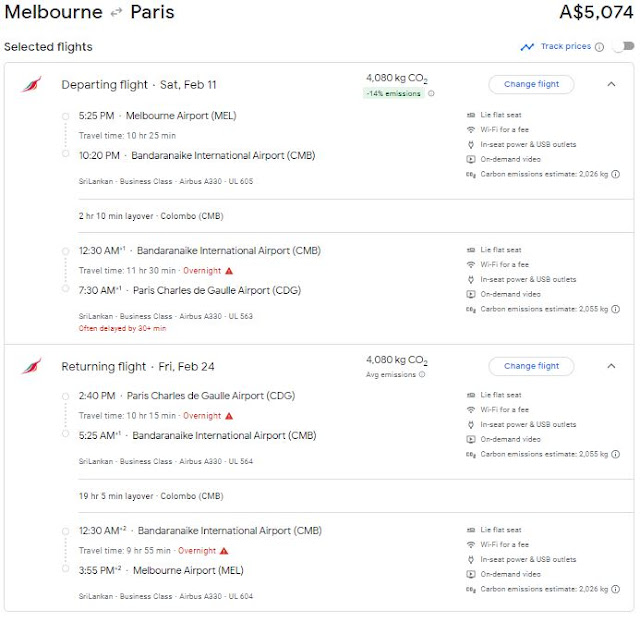Click Change flight for the returning flight
Image resolution: width=640 pixels, height=622 pixels.
(531, 366)
